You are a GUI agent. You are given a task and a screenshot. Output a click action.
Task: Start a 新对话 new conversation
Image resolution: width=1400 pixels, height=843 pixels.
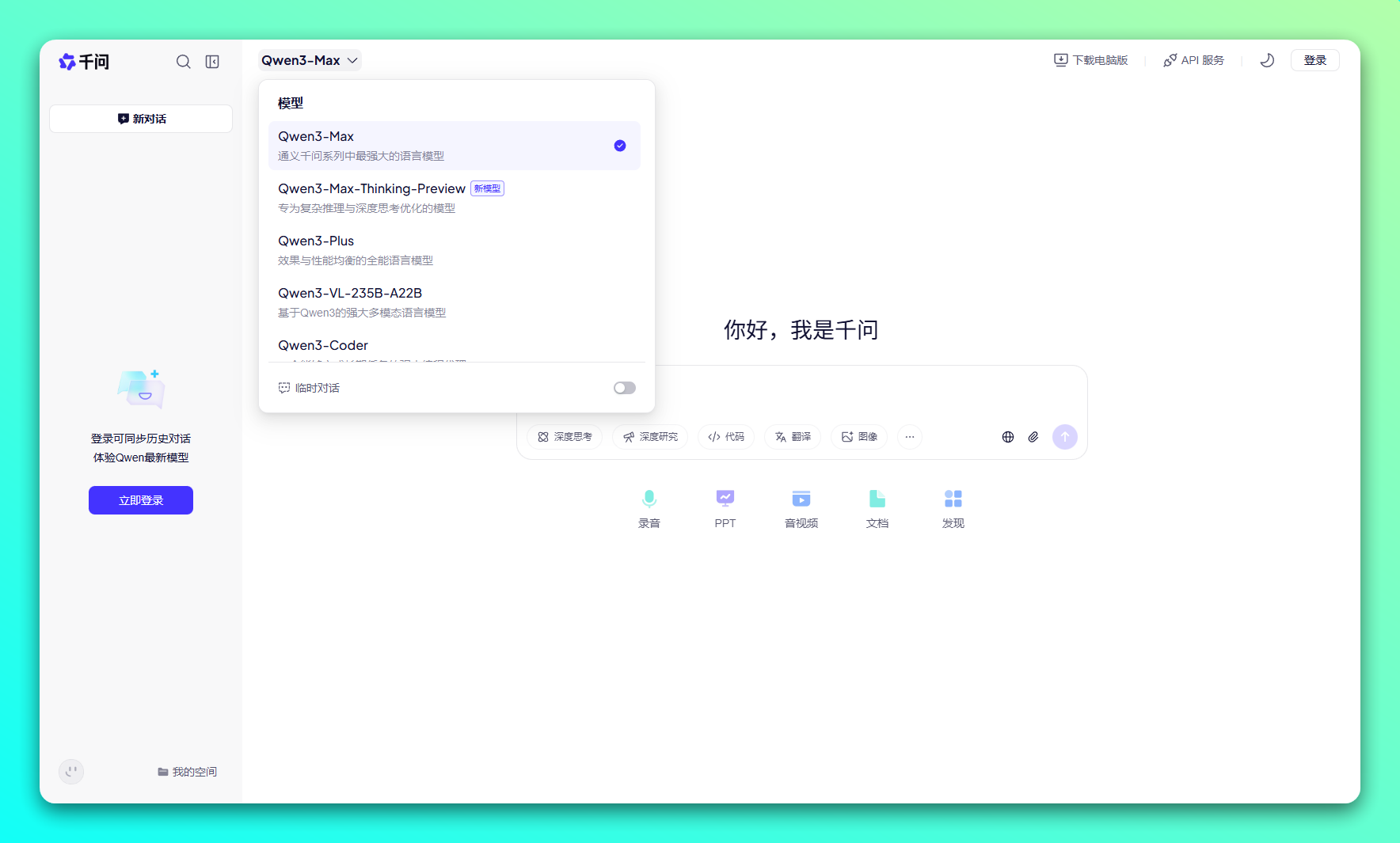[141, 119]
